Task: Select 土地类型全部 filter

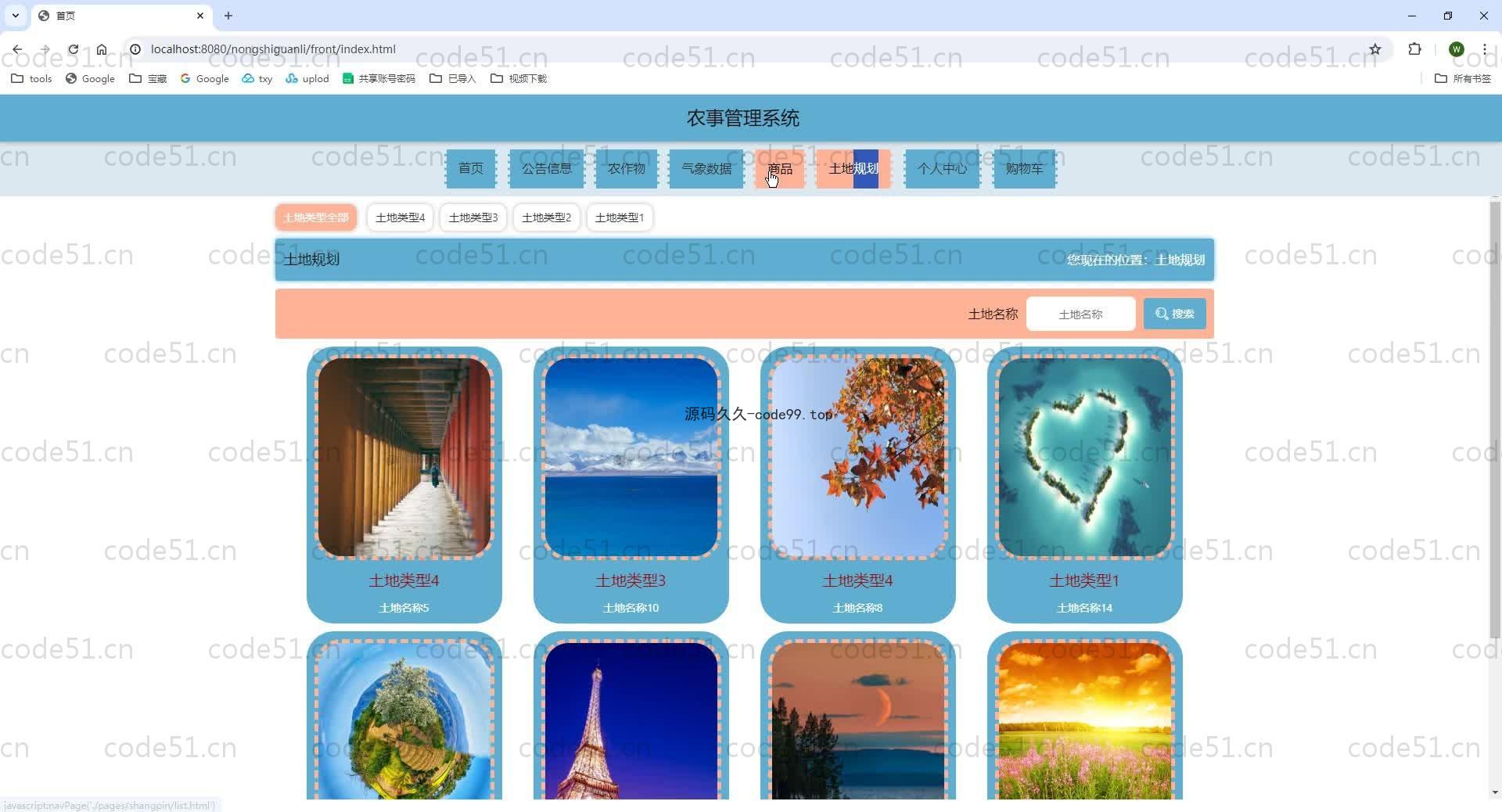Action: (x=316, y=217)
